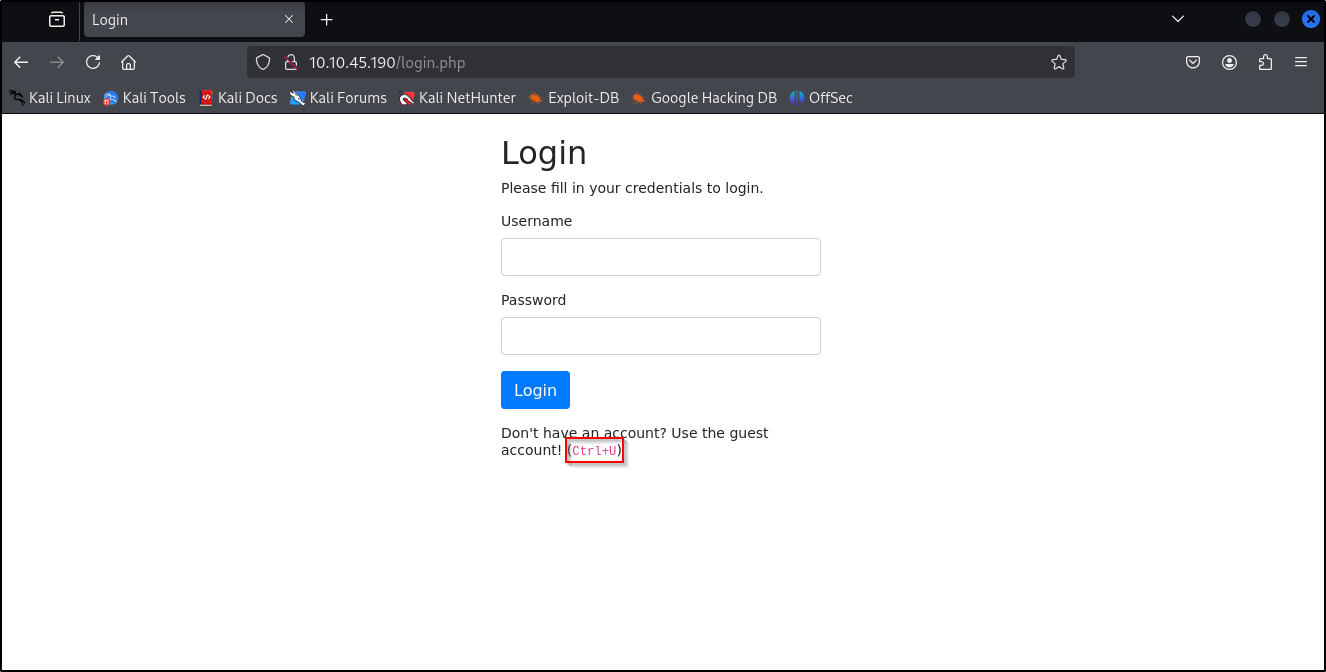Open the Exploit-DB bookmark
This screenshot has width=1326, height=672.
[573, 98]
